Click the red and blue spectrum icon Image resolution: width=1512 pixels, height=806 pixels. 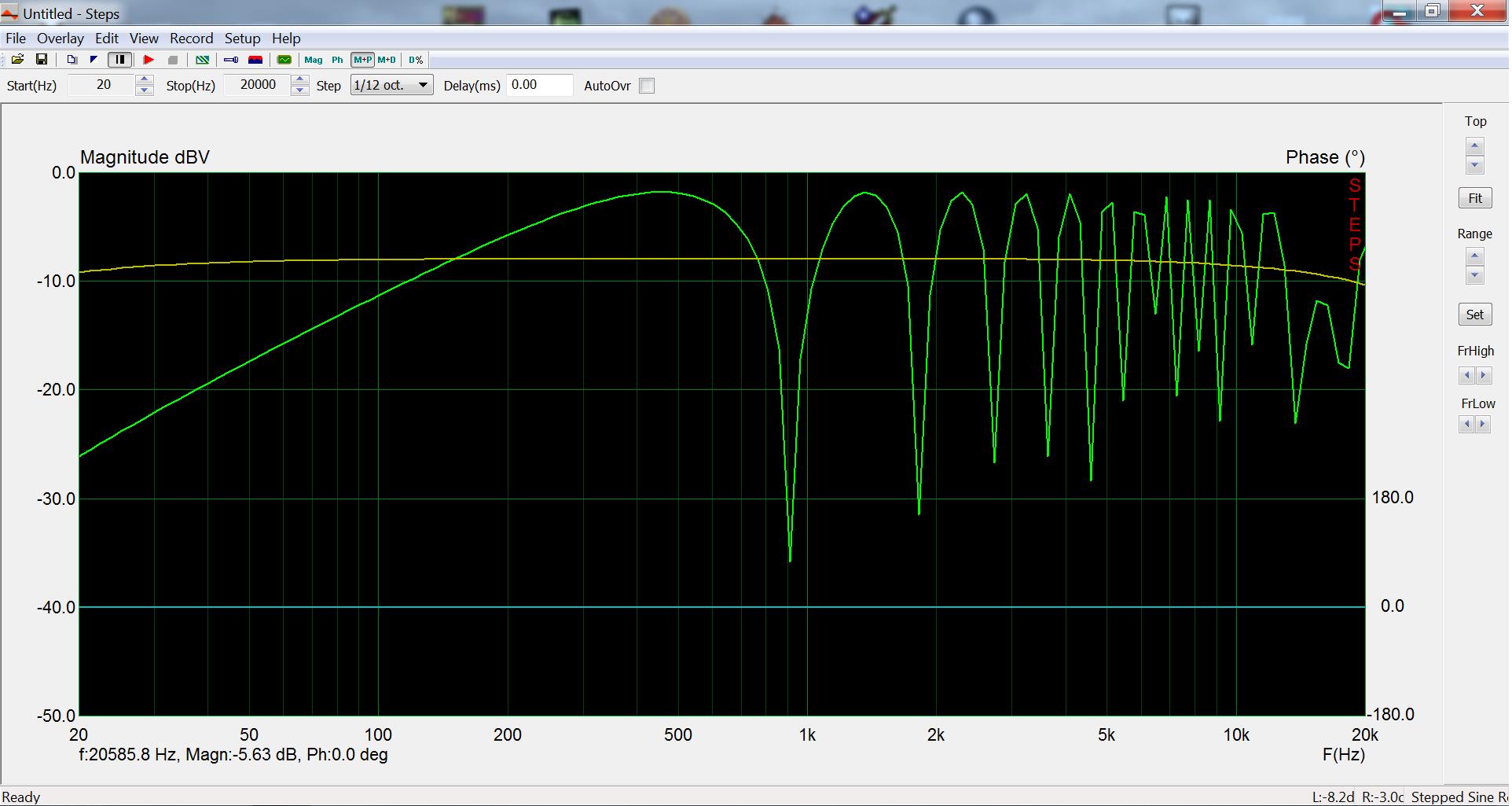(255, 60)
